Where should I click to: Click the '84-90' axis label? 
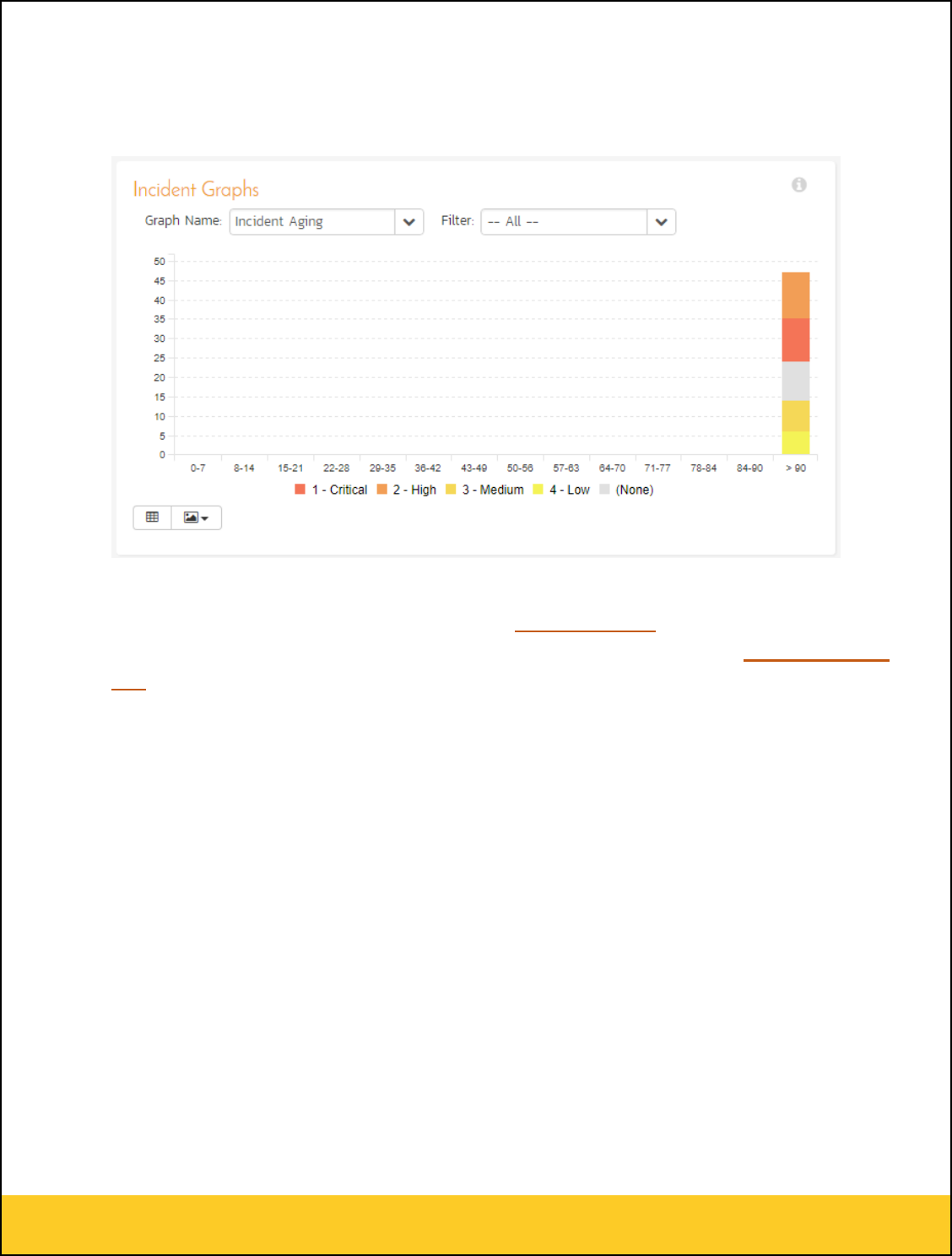[749, 468]
